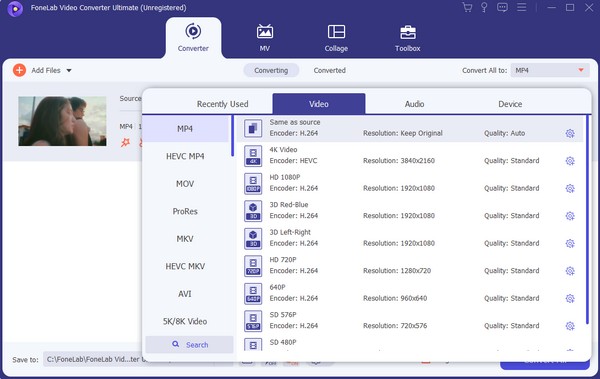Click 'Resolution: 720x576' text
This screenshot has width=600, height=379.
395,326
